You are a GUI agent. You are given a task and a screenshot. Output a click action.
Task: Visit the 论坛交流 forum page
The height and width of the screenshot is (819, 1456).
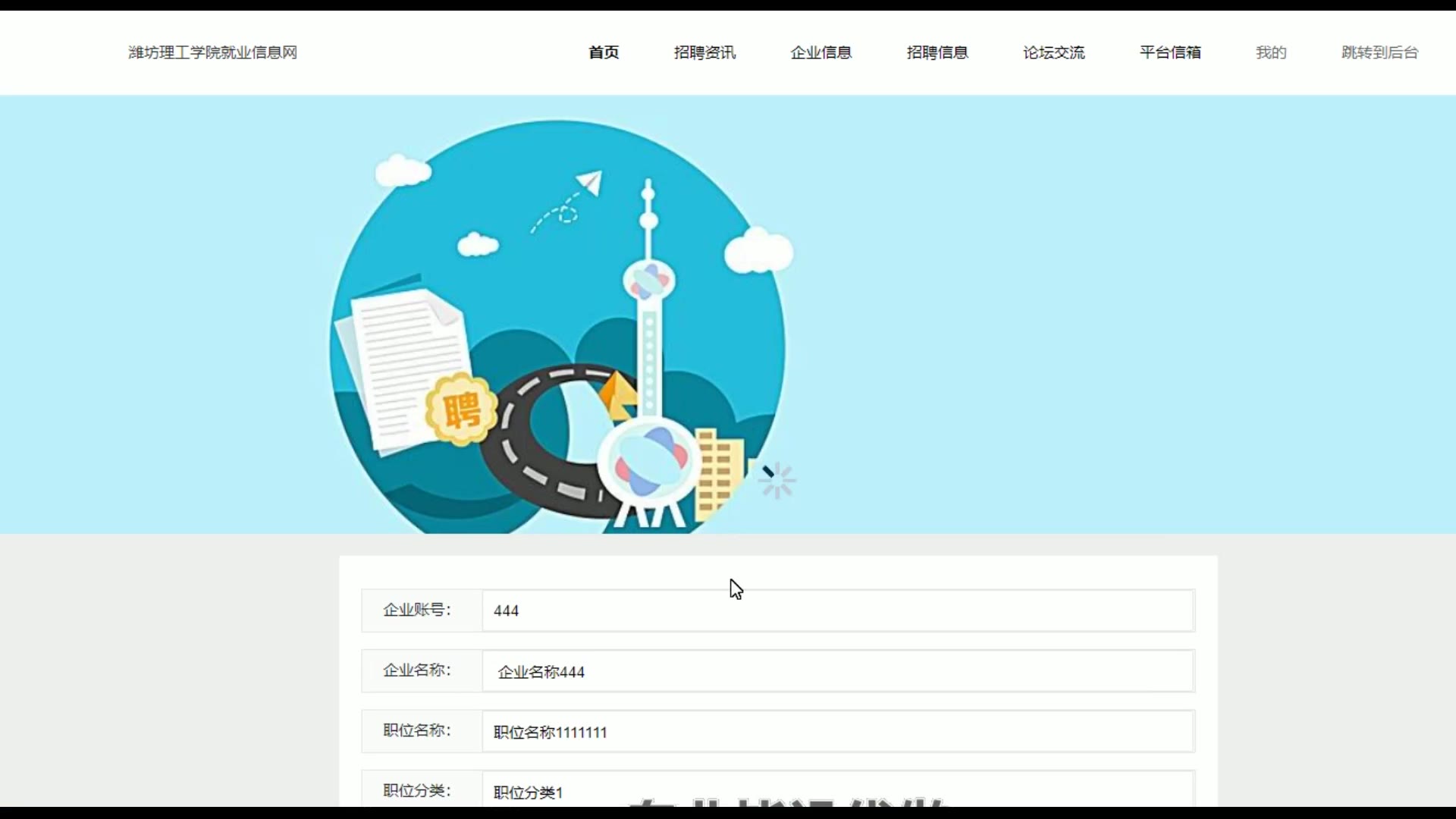pos(1053,52)
